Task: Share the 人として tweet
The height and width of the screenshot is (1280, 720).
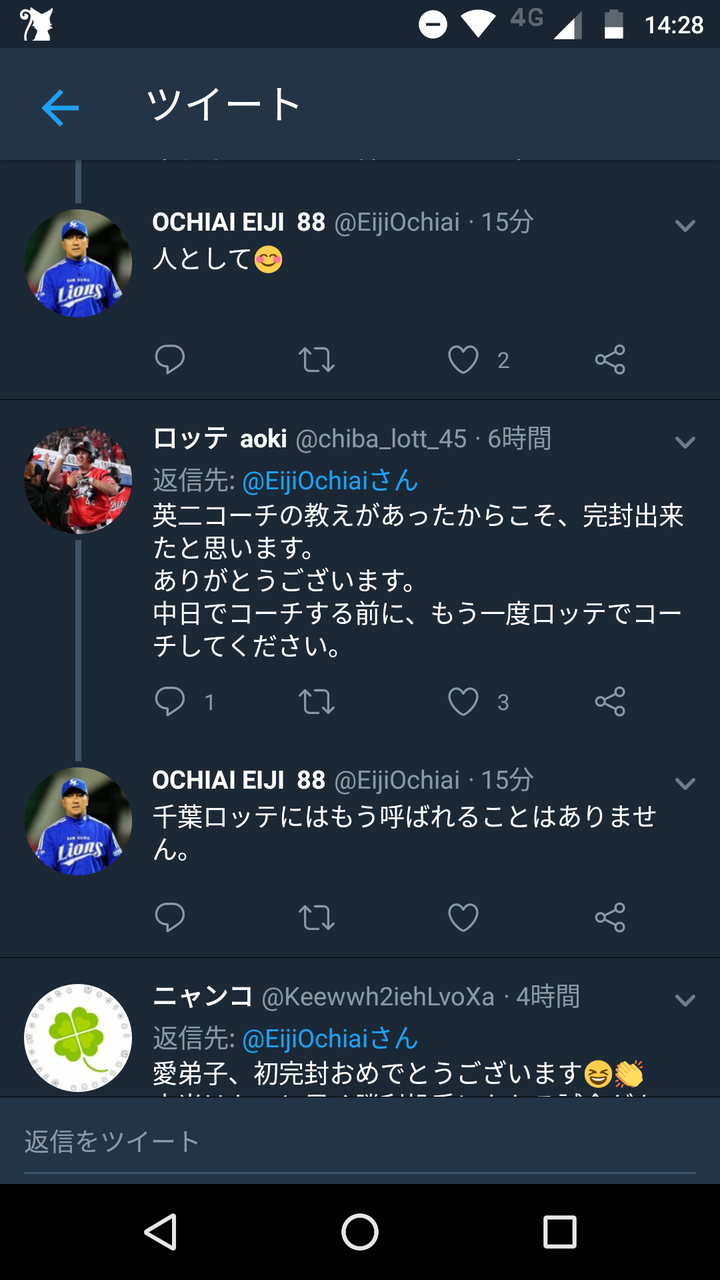Action: [x=610, y=360]
